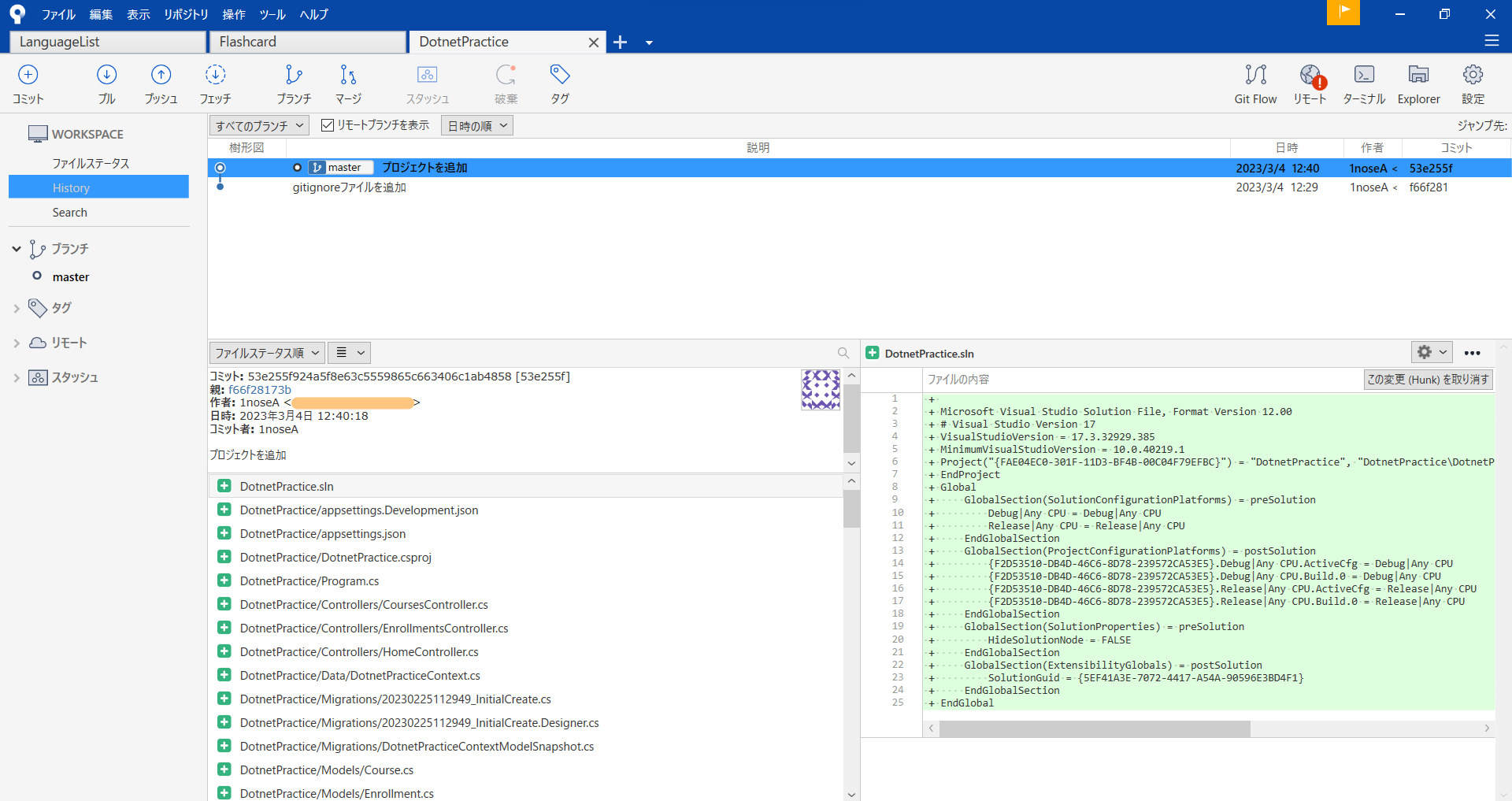Image resolution: width=1512 pixels, height=801 pixels.
Task: Click the commit author's gravatar thumbnail
Action: (821, 389)
